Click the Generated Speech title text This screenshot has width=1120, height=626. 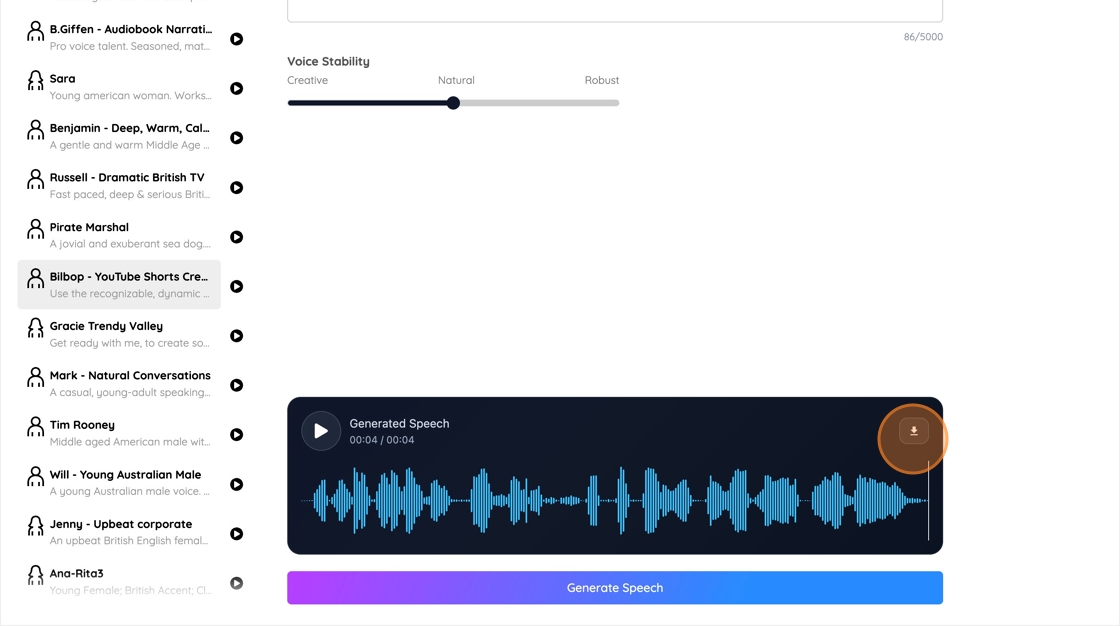click(399, 424)
